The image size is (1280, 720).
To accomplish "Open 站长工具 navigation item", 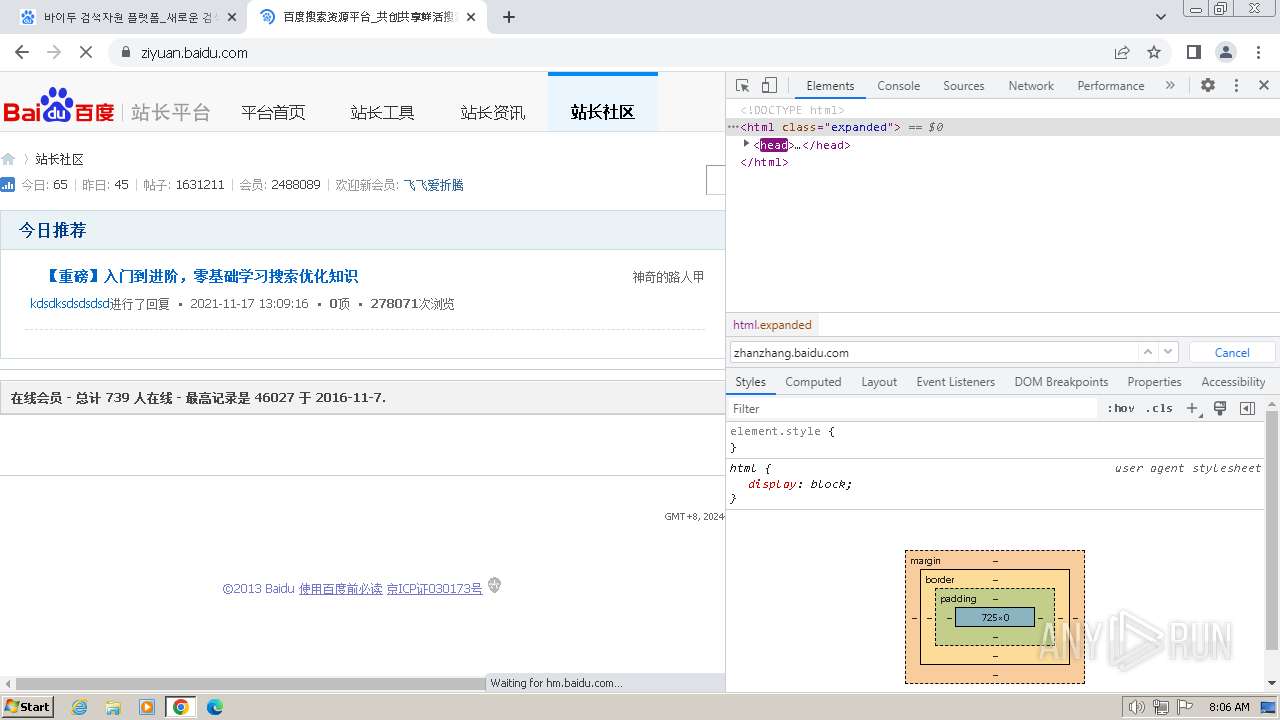I will [x=382, y=112].
